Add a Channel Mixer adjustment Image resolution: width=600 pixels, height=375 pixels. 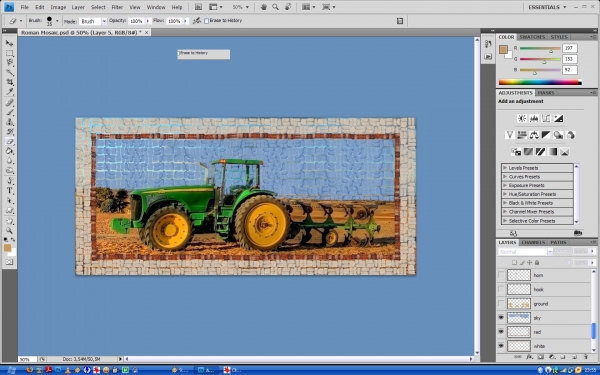click(x=571, y=135)
